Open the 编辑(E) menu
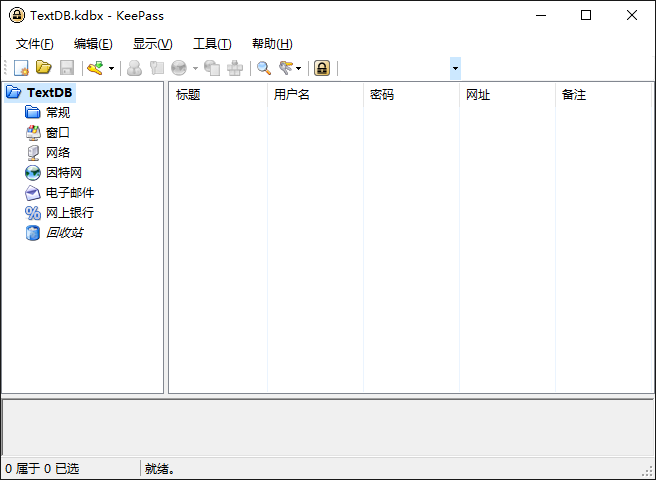Screen dimensions: 656x480 click(x=93, y=44)
